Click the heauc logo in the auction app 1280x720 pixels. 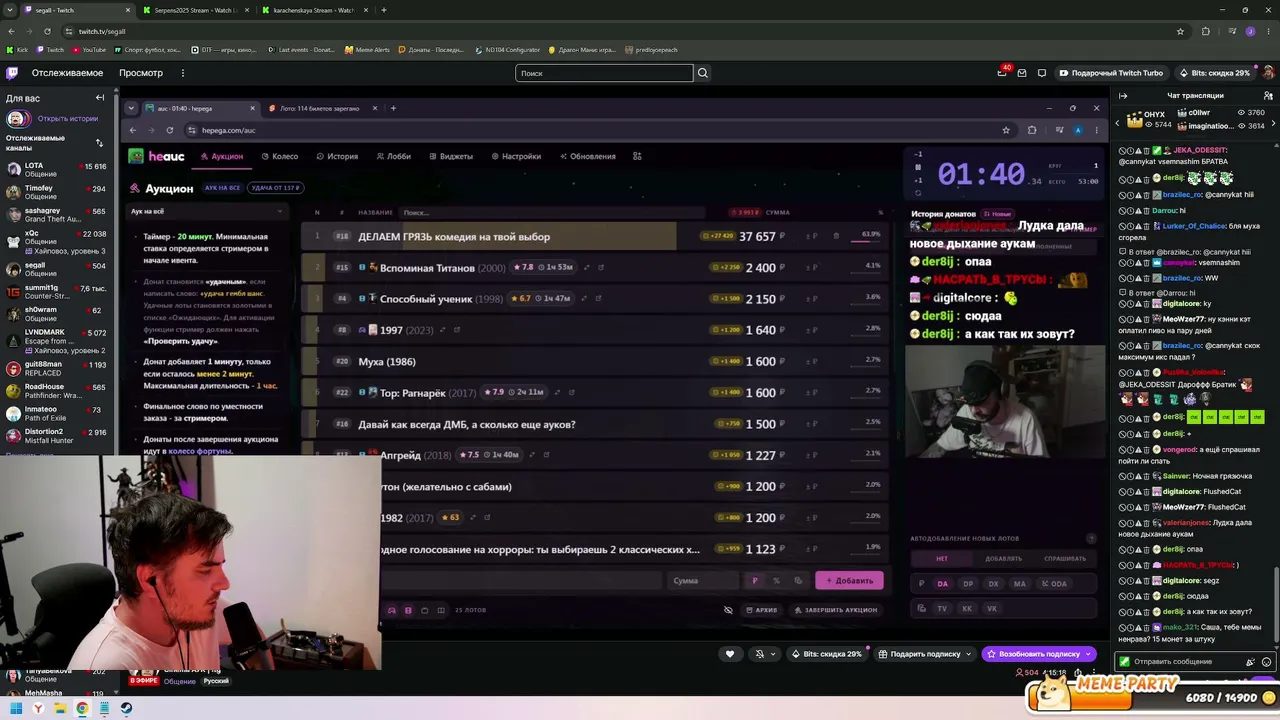pyautogui.click(x=157, y=156)
